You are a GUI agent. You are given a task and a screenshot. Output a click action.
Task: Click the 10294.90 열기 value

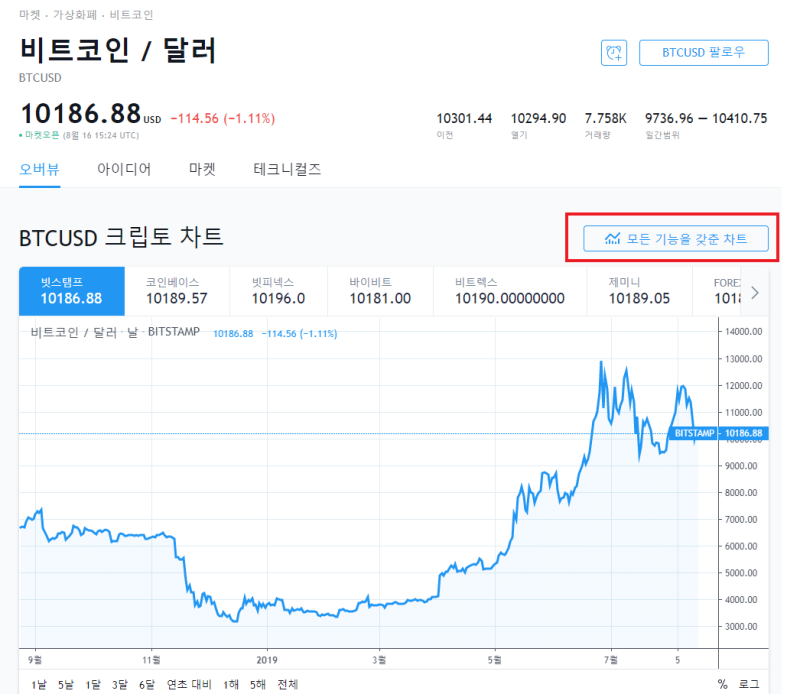click(x=538, y=118)
